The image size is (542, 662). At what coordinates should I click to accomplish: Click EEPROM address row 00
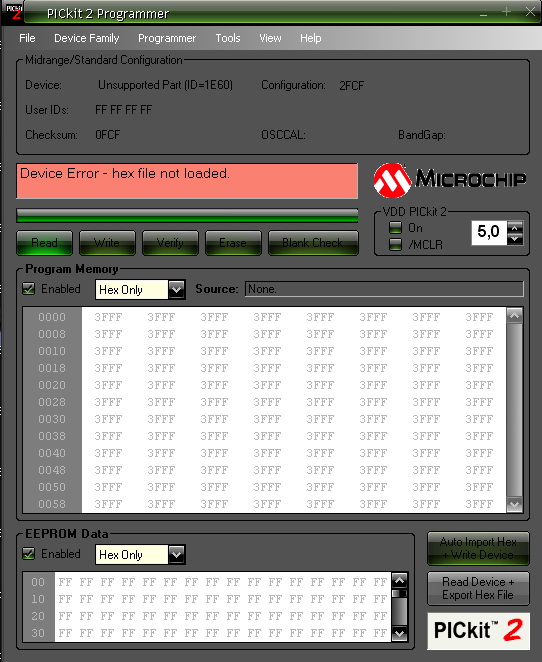[x=38, y=582]
